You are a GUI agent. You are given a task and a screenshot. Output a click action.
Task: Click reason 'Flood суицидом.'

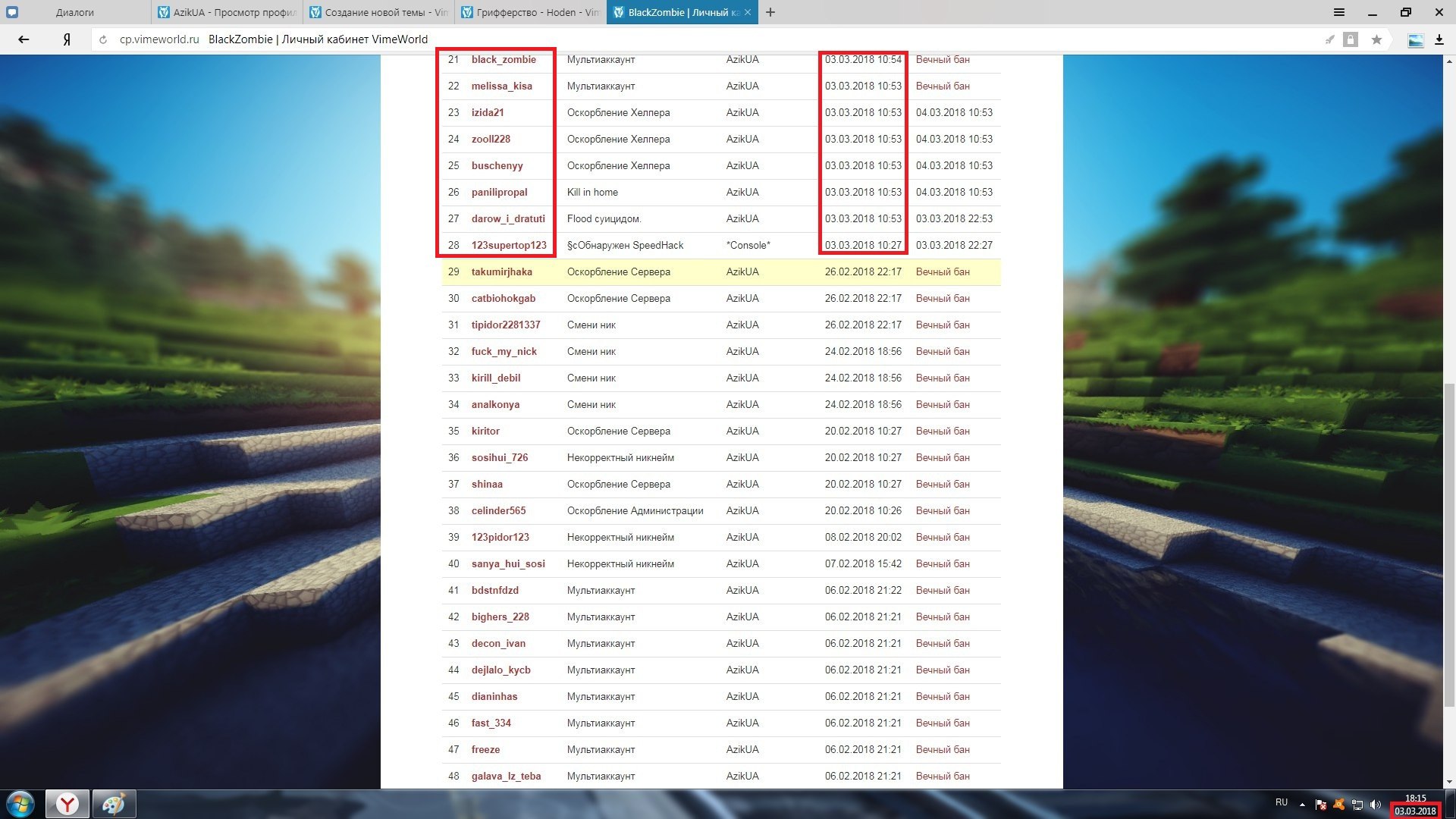pos(604,218)
